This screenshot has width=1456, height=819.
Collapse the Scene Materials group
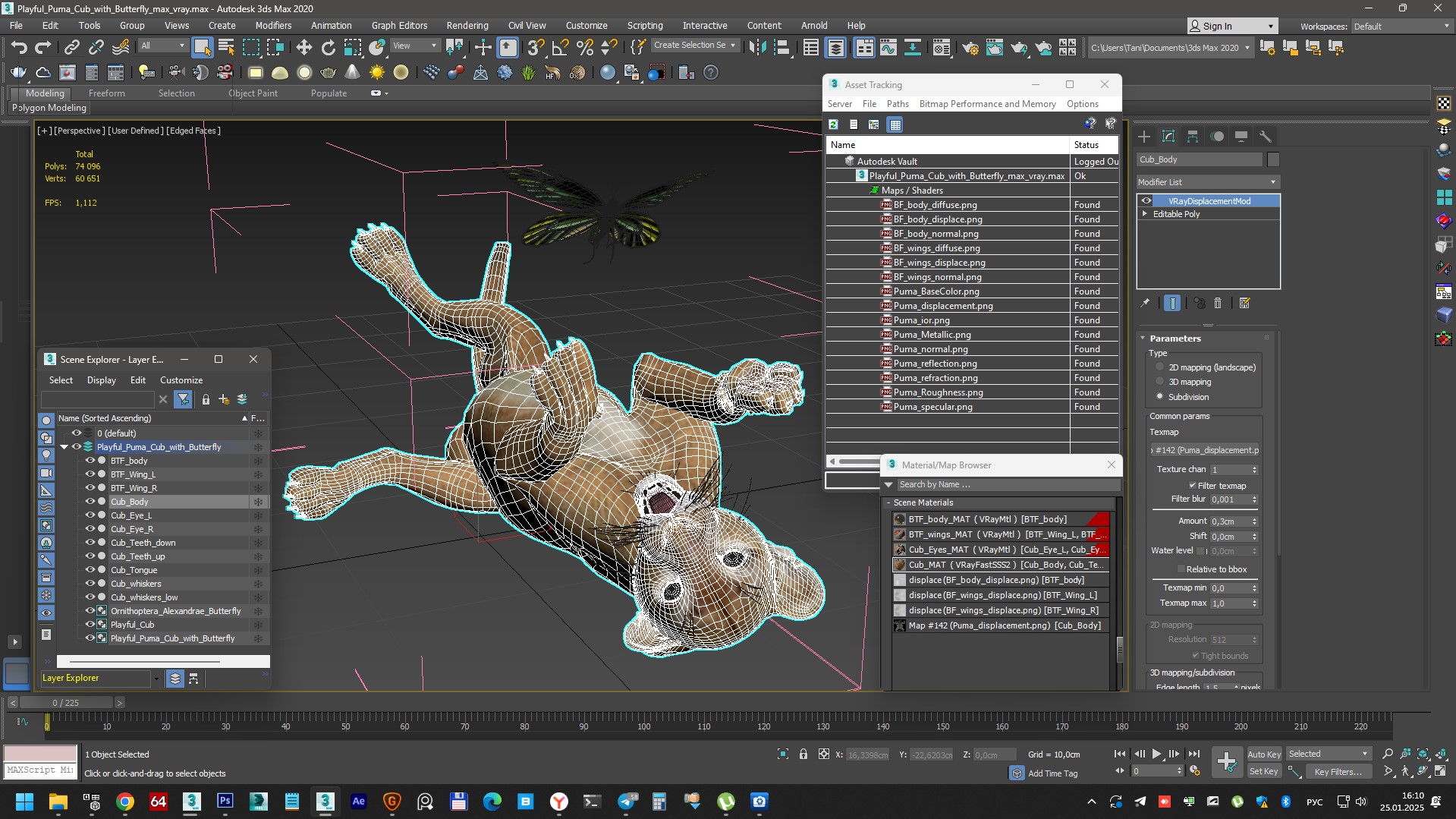click(888, 502)
